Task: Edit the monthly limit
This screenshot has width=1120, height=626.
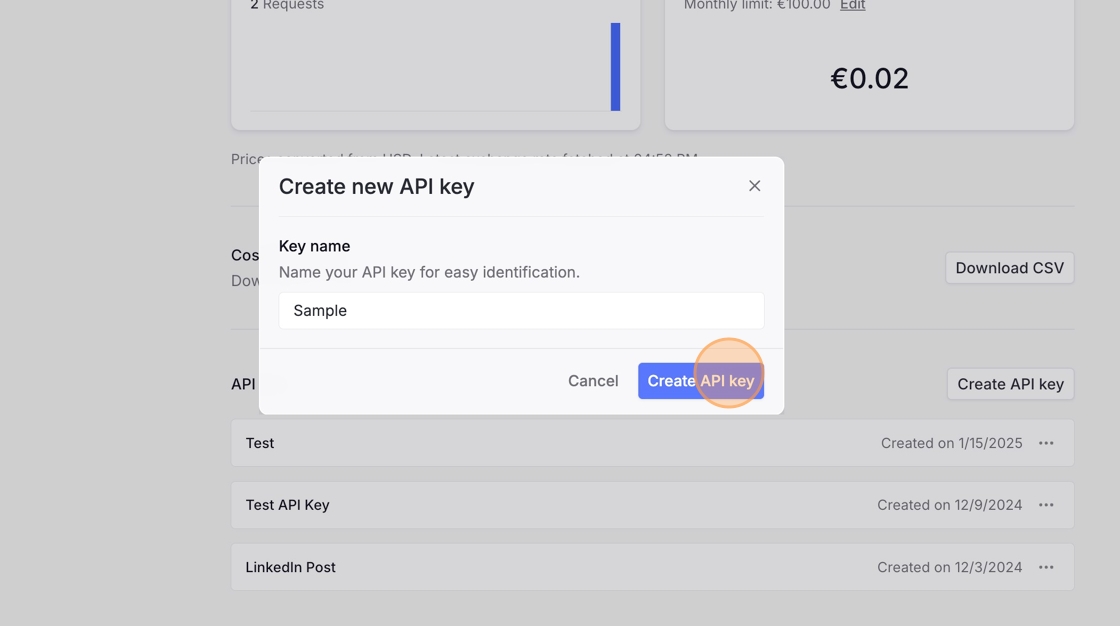Action: [x=852, y=5]
